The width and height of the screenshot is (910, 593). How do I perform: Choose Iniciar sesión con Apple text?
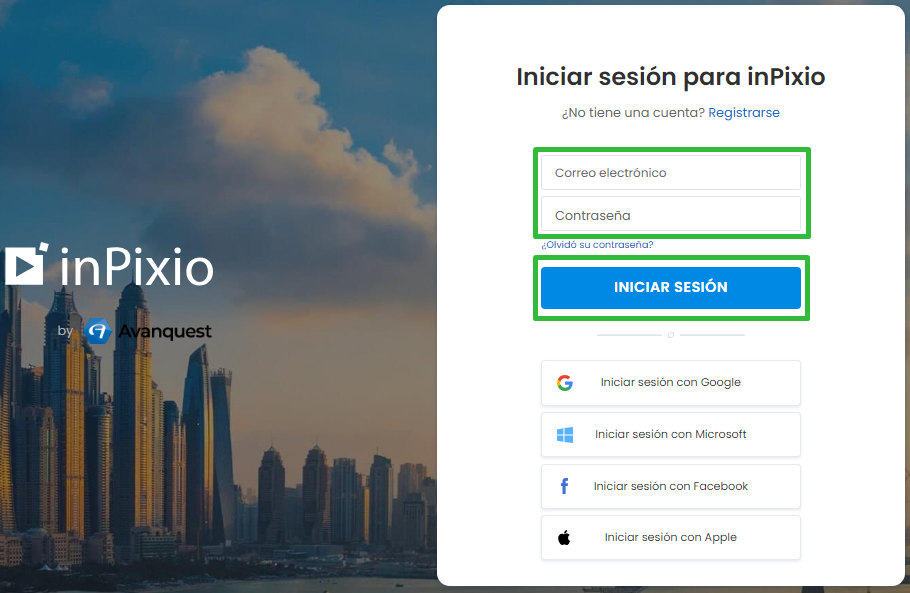click(670, 537)
